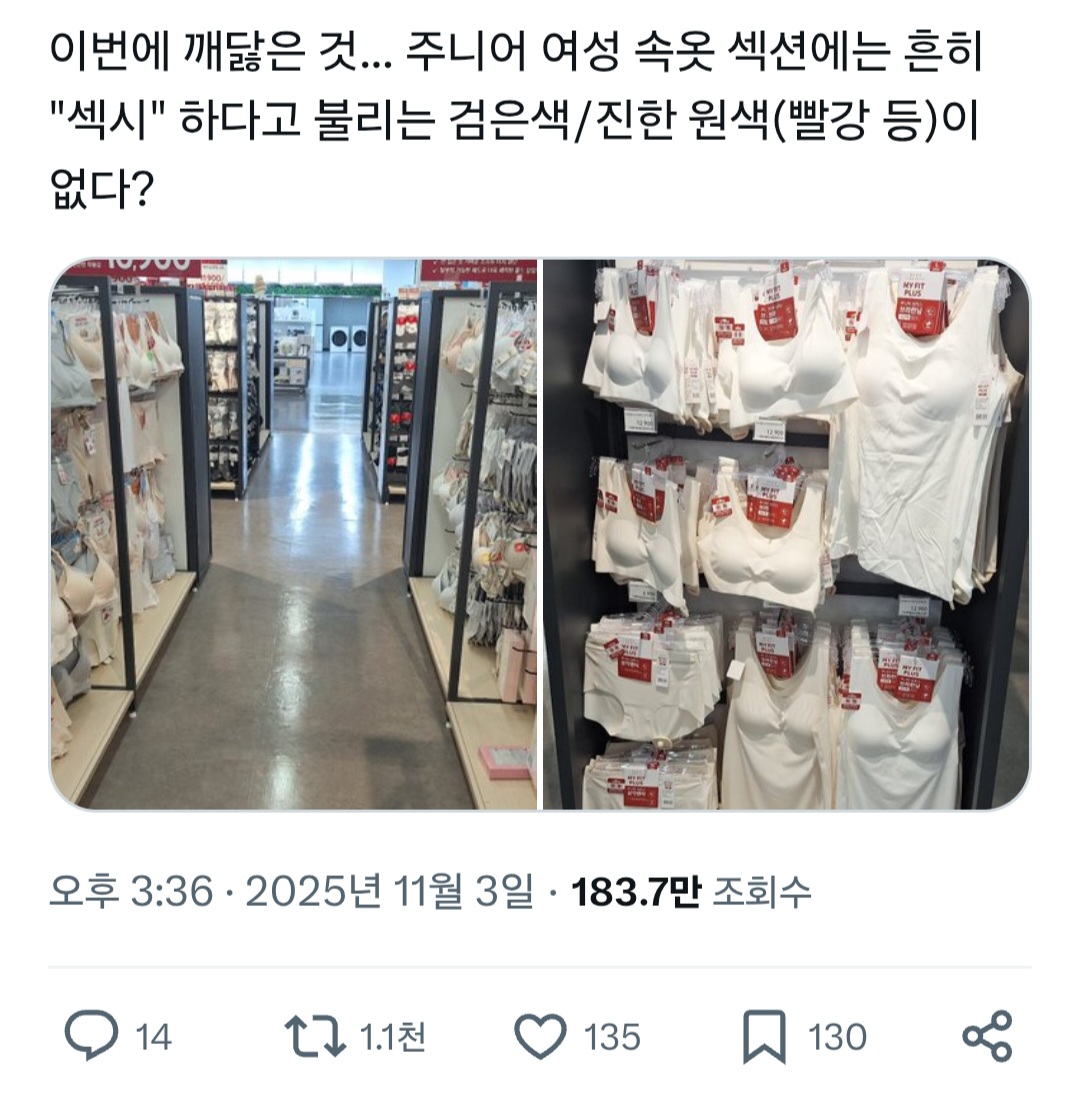Click the reply count 14
1080x1100 pixels.
tap(153, 1037)
